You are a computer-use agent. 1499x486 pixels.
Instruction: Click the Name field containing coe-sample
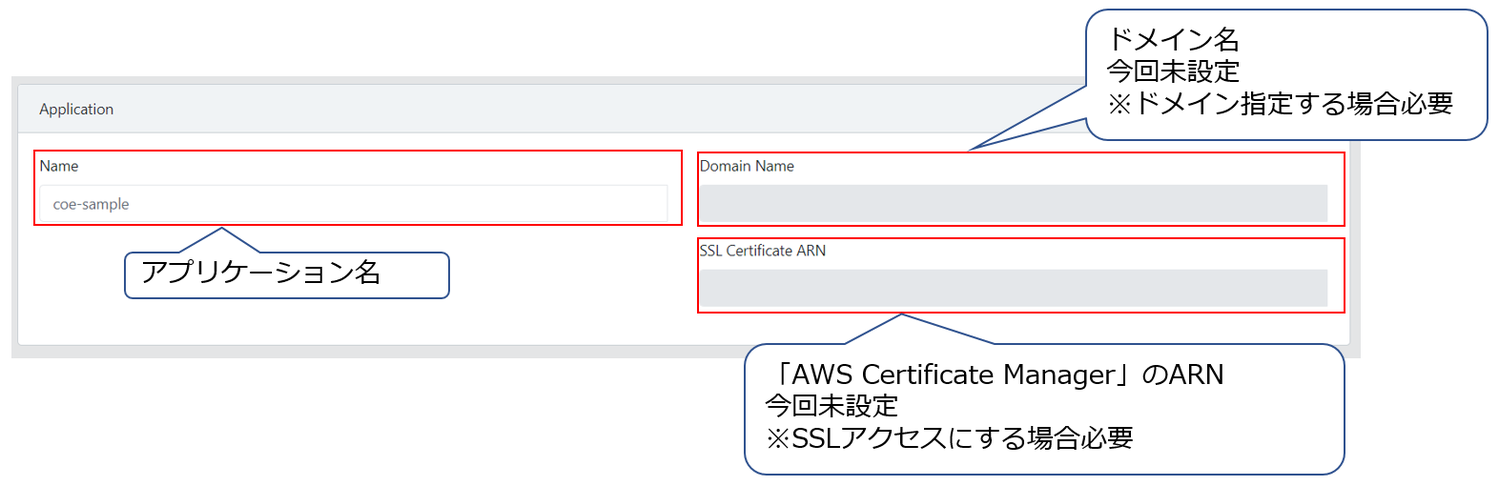click(x=353, y=204)
